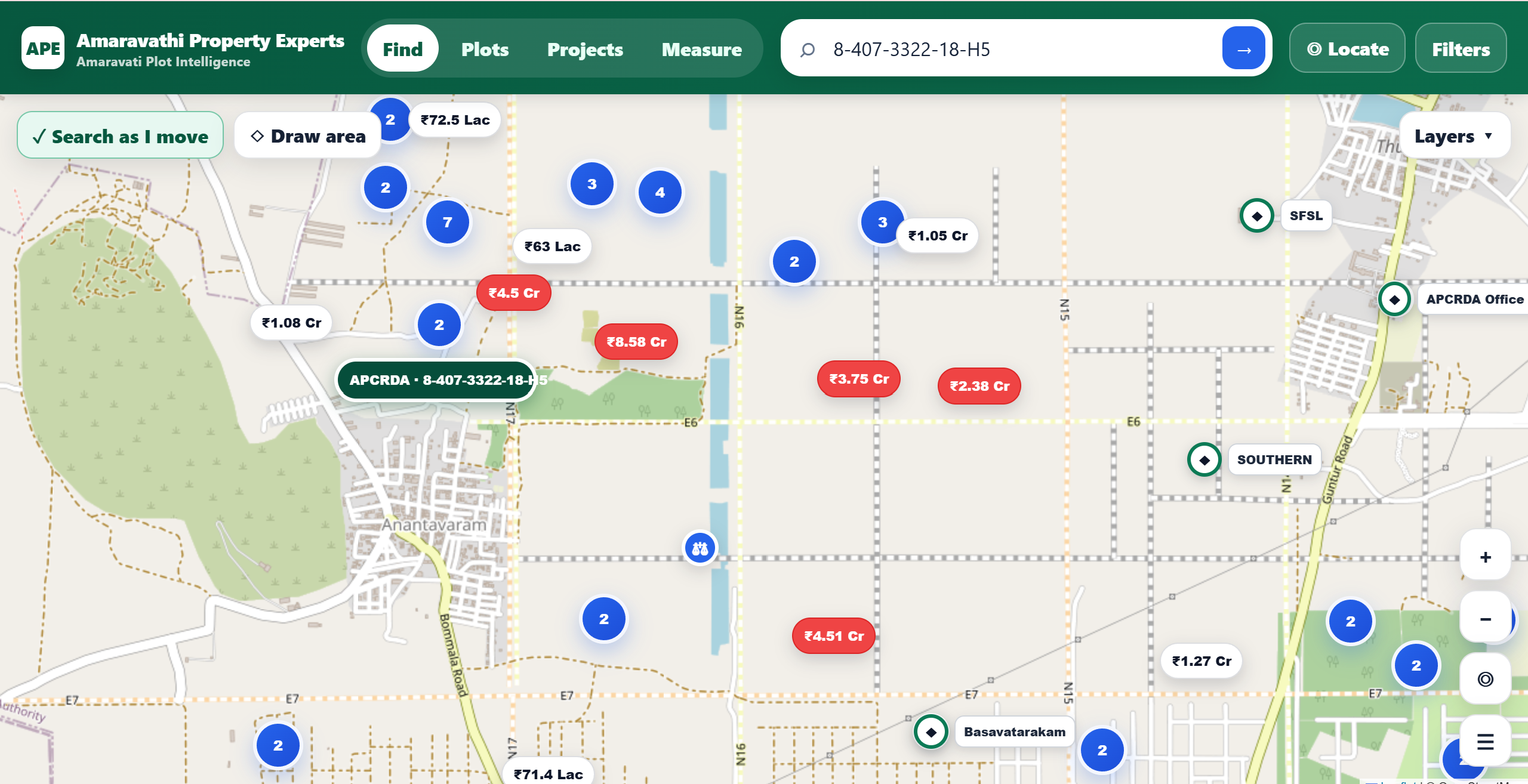Expand the Layers dropdown
1528x784 pixels.
pos(1455,136)
